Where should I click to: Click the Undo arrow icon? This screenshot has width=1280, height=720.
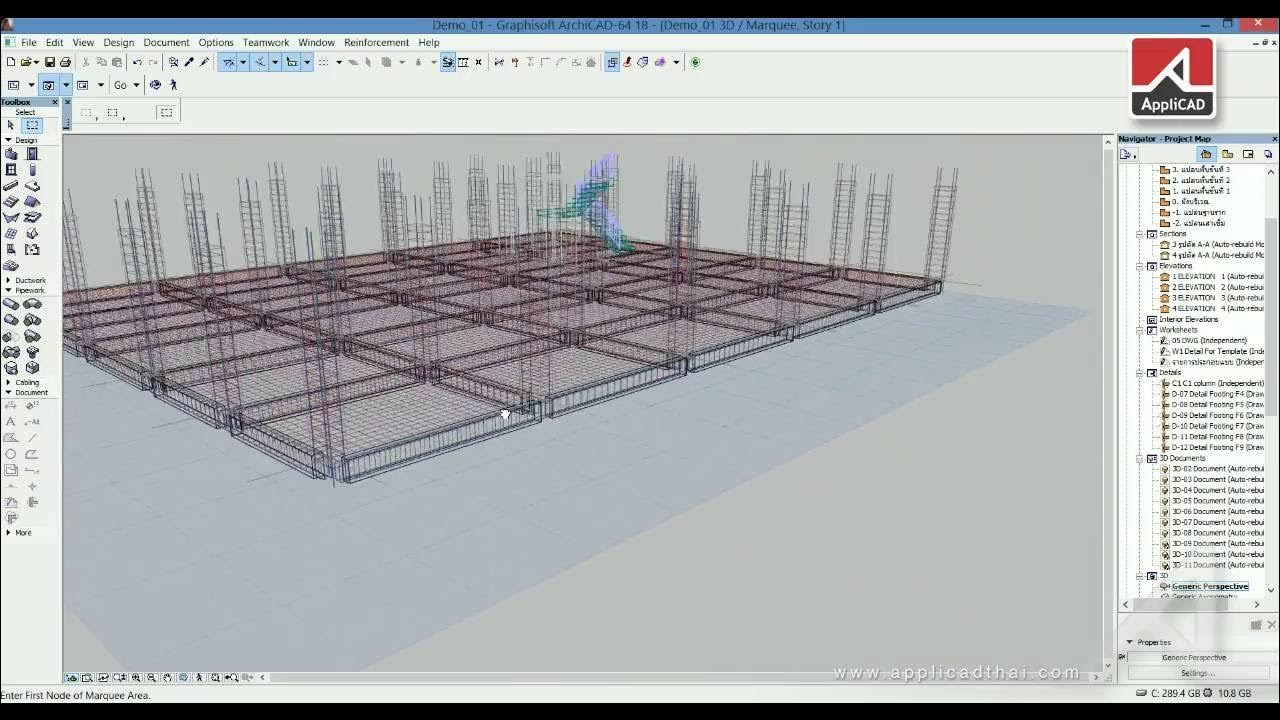pos(138,62)
